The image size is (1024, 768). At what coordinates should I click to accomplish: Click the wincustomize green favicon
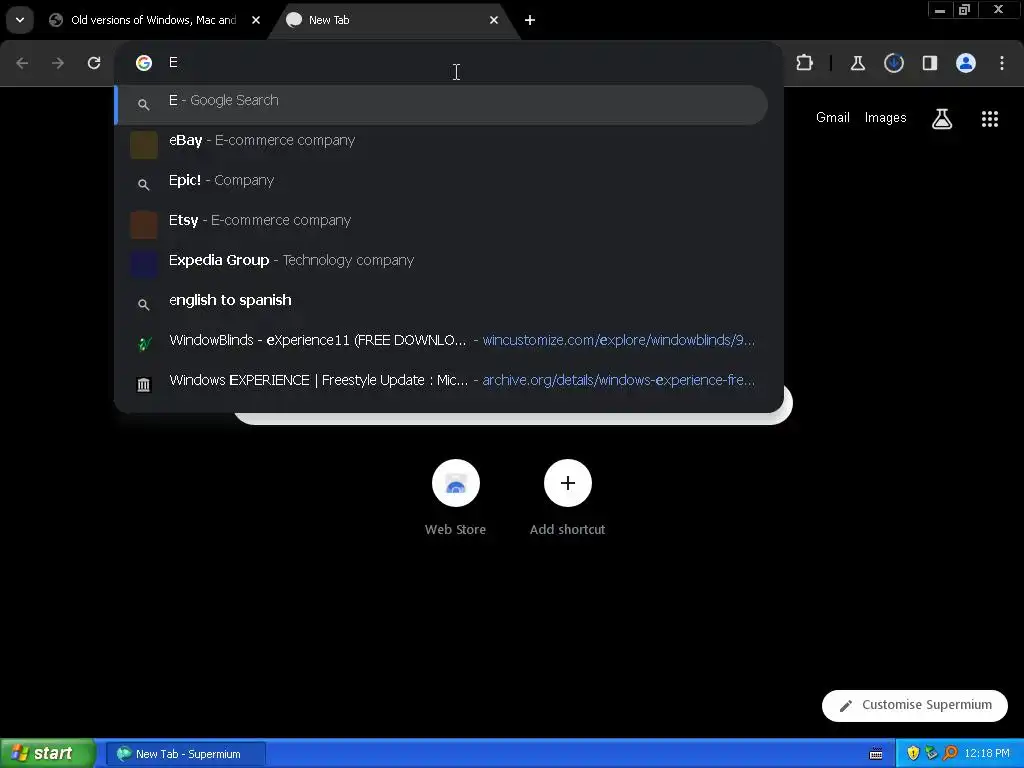tap(144, 344)
